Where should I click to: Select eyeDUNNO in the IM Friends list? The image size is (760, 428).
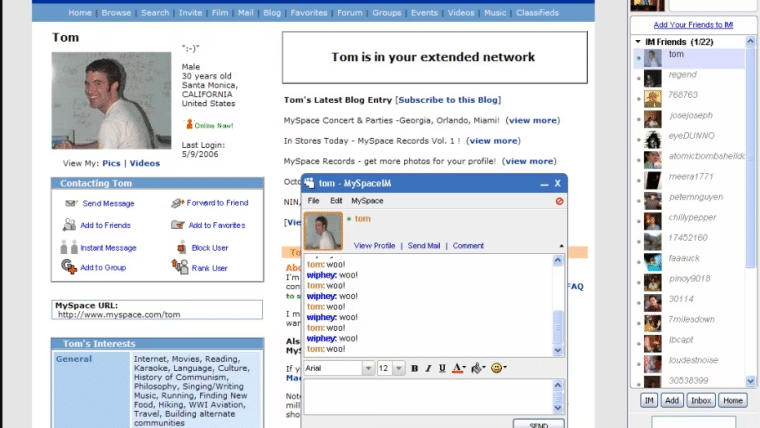(x=689, y=139)
